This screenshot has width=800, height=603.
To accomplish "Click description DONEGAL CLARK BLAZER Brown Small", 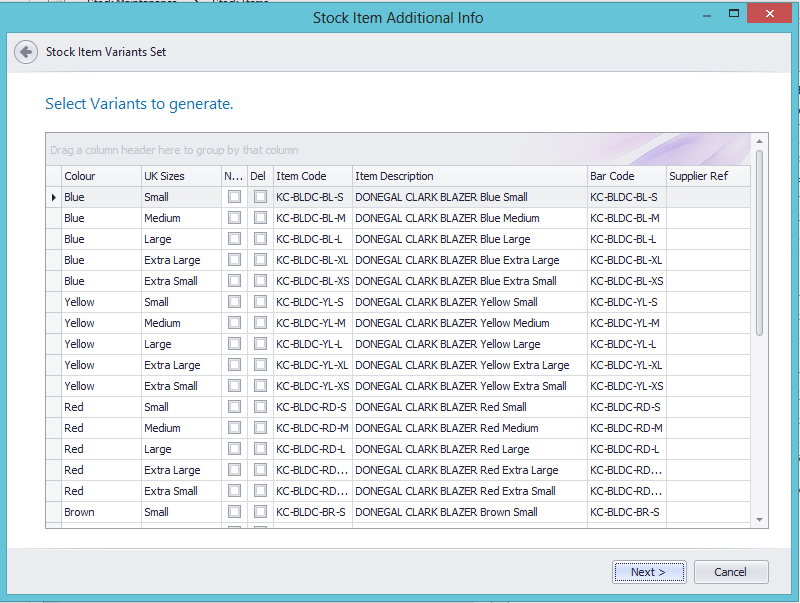I will click(x=469, y=512).
